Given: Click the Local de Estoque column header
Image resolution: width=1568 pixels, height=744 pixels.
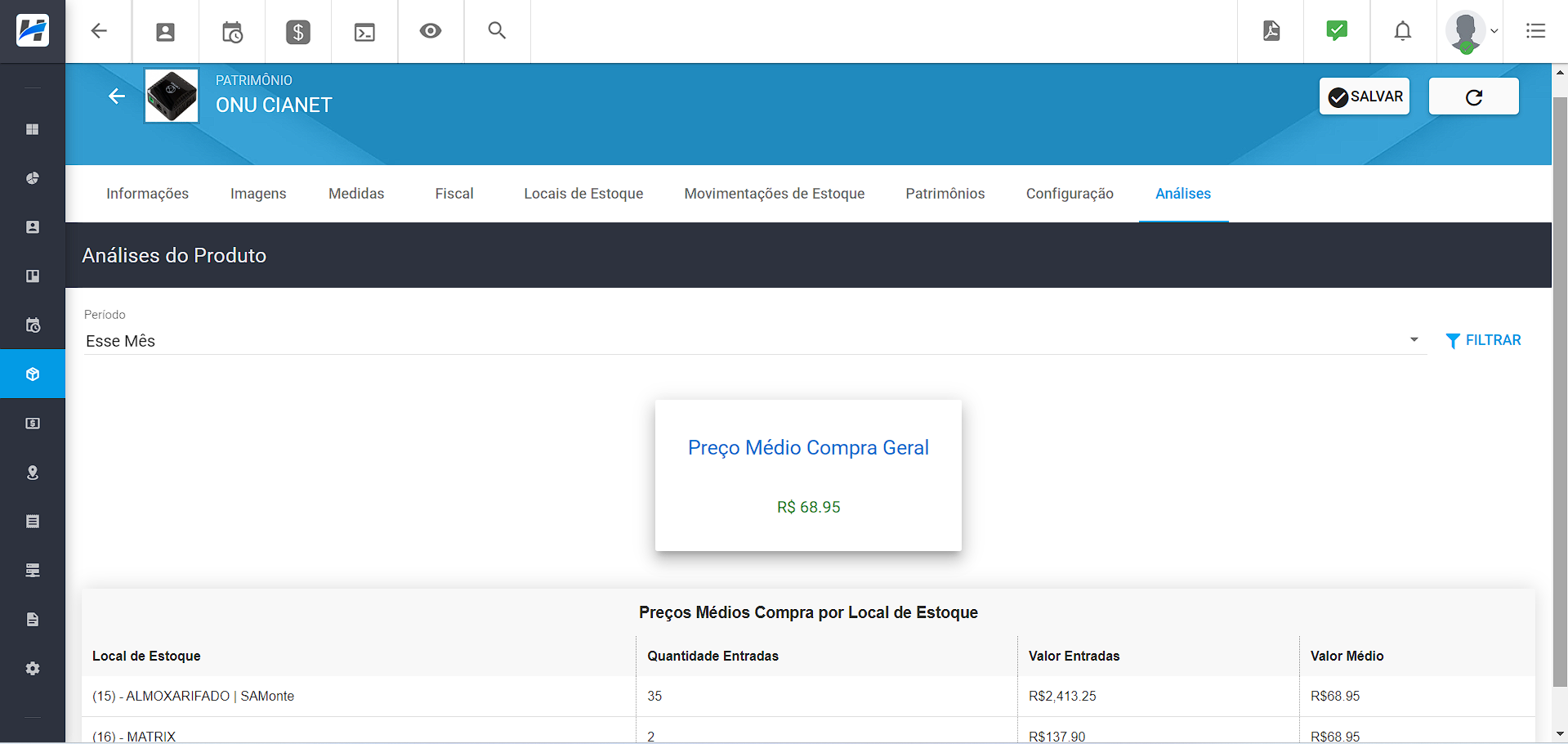Looking at the screenshot, I should [x=146, y=656].
